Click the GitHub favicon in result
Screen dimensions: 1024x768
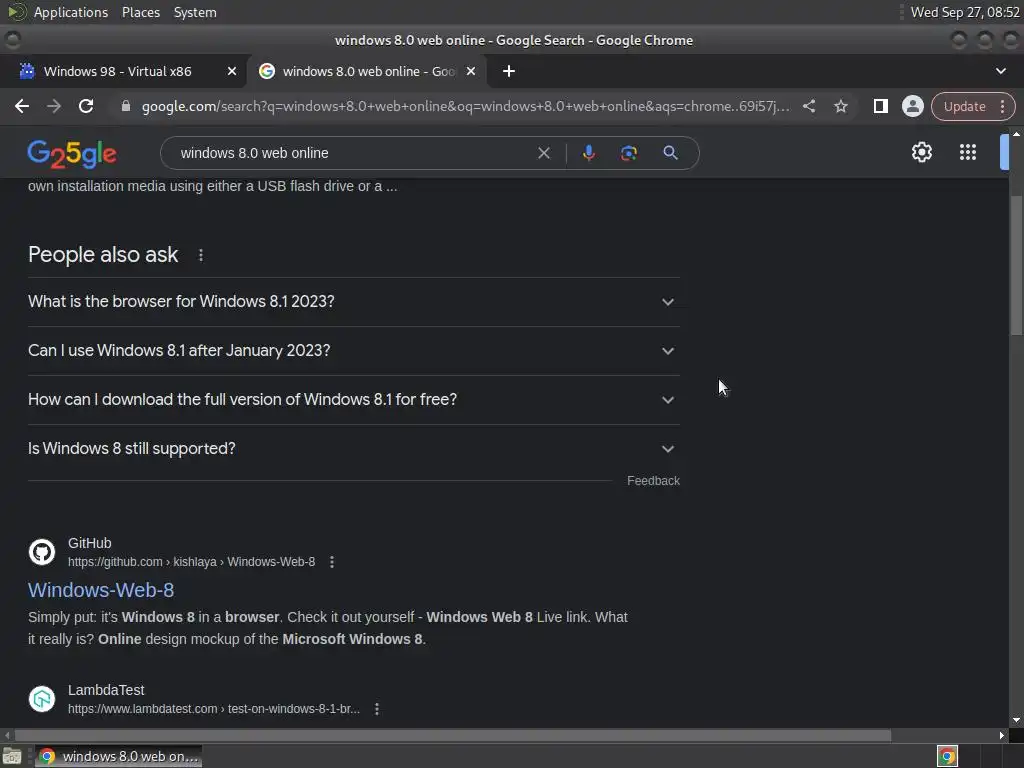(42, 552)
